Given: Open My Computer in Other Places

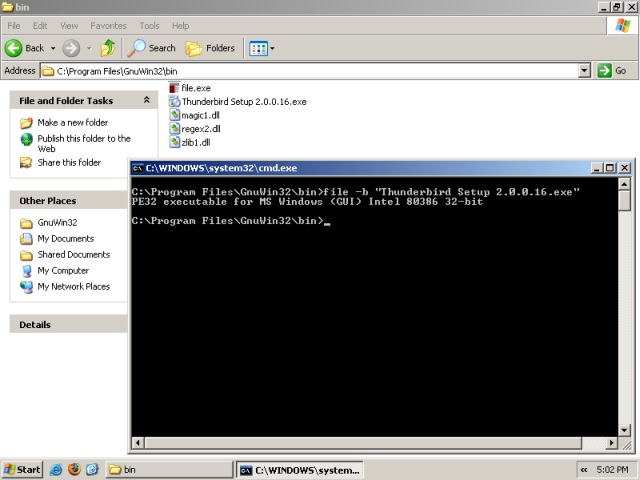Looking at the screenshot, I should pyautogui.click(x=63, y=271).
